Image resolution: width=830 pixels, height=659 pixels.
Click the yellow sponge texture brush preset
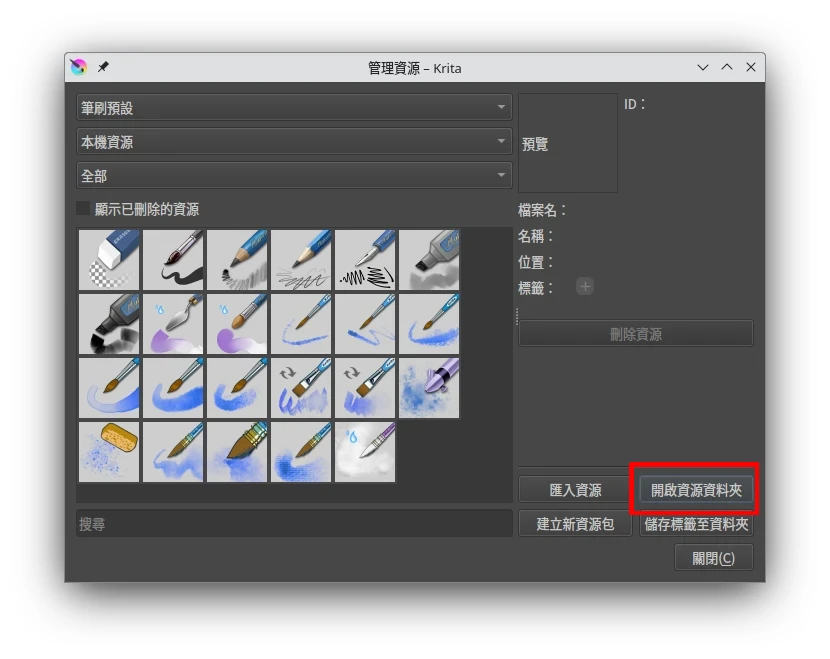pyautogui.click(x=110, y=452)
